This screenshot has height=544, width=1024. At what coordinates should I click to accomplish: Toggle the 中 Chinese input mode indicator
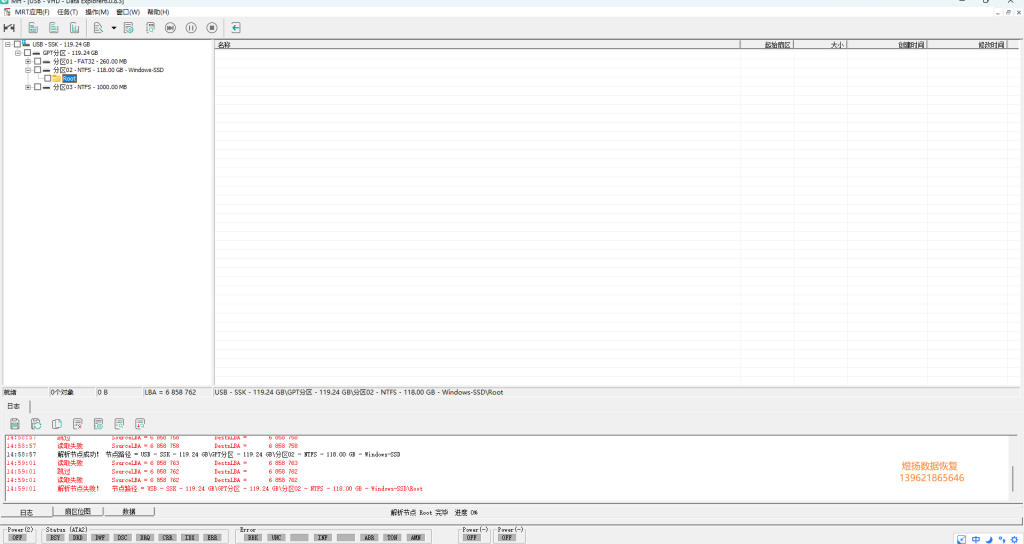point(976,539)
